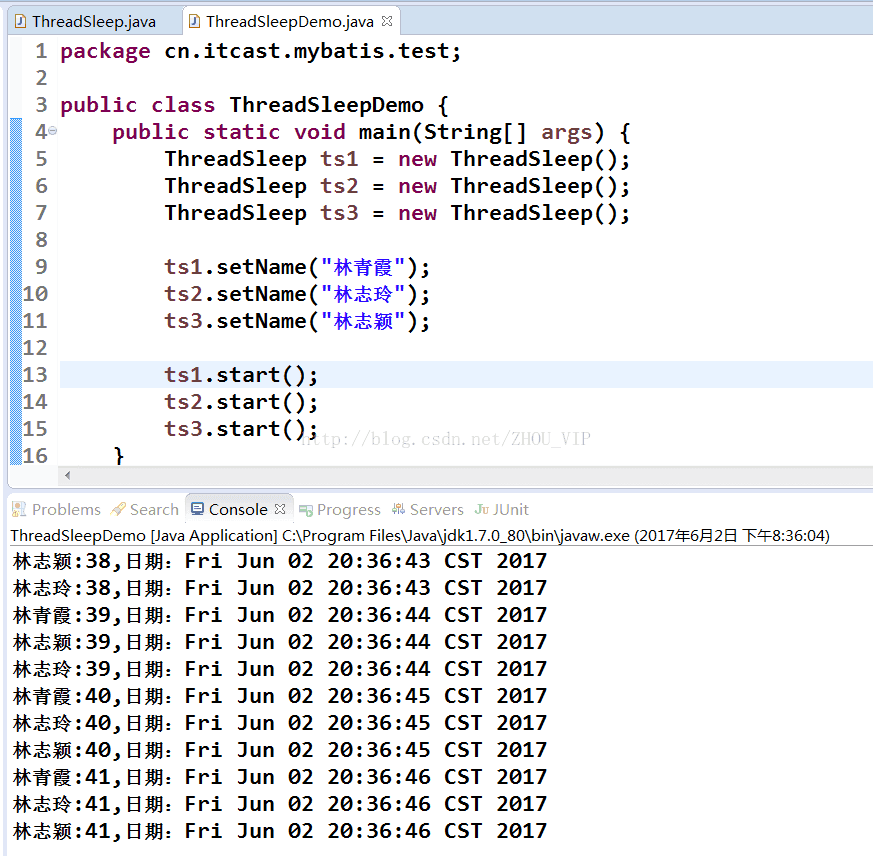The image size is (873, 856).
Task: Click line number 9 in the gutter
Action: (40, 267)
